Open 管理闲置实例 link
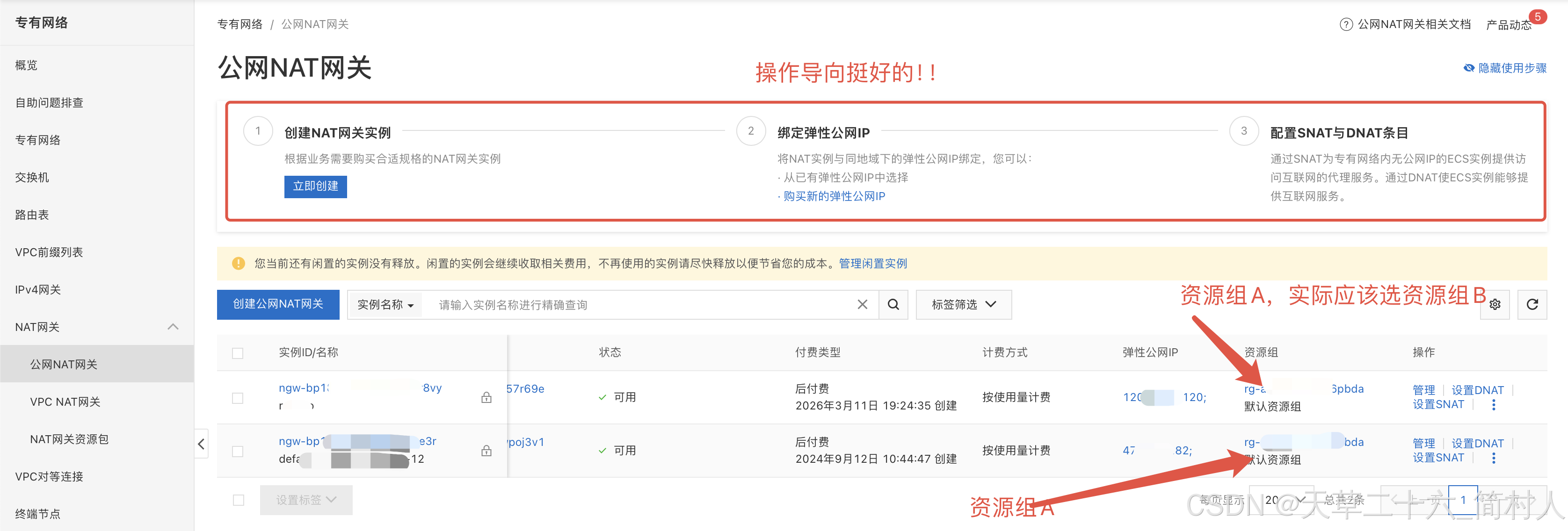 click(872, 263)
